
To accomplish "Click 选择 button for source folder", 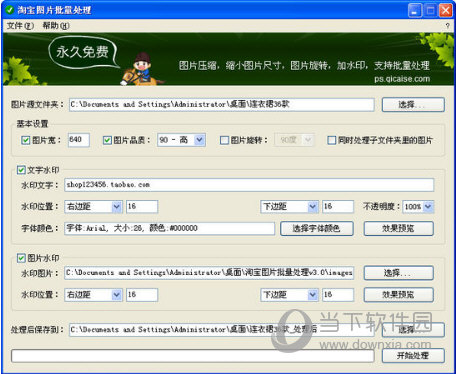I will (x=413, y=105).
